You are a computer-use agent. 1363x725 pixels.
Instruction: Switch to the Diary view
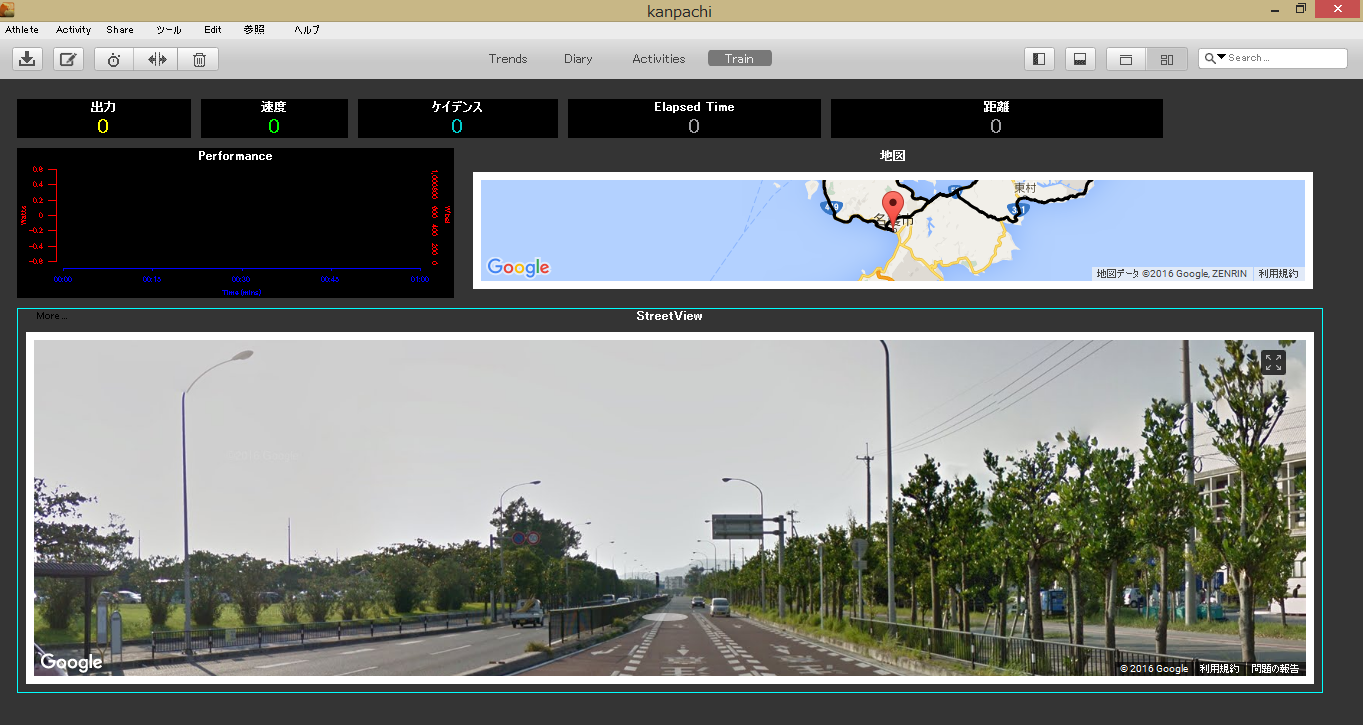pos(578,59)
